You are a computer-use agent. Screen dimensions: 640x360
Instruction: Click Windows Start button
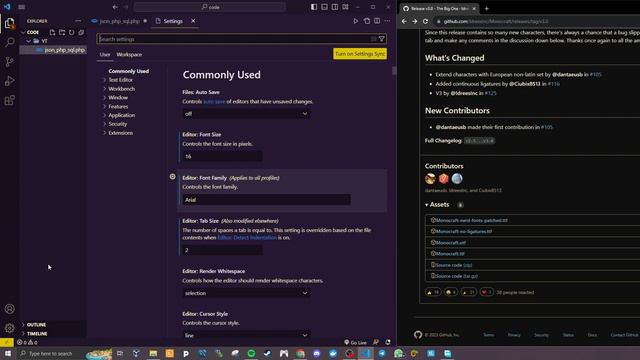click(x=8, y=353)
